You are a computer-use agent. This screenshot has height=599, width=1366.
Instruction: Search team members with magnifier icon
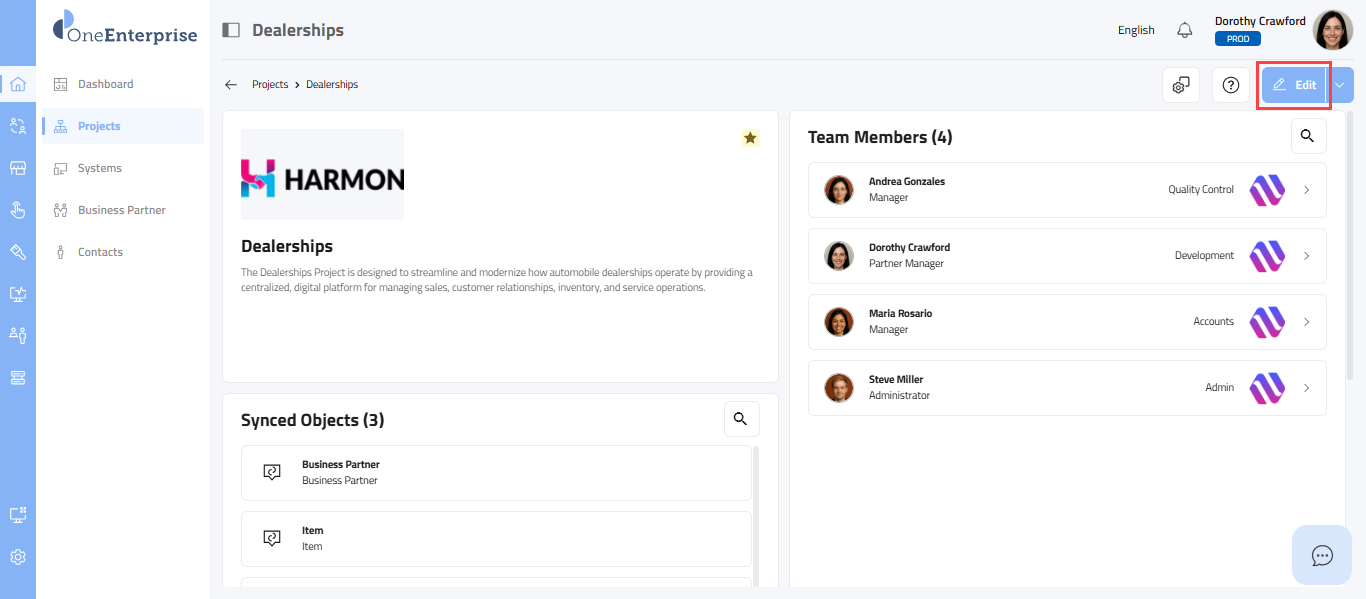(1308, 136)
